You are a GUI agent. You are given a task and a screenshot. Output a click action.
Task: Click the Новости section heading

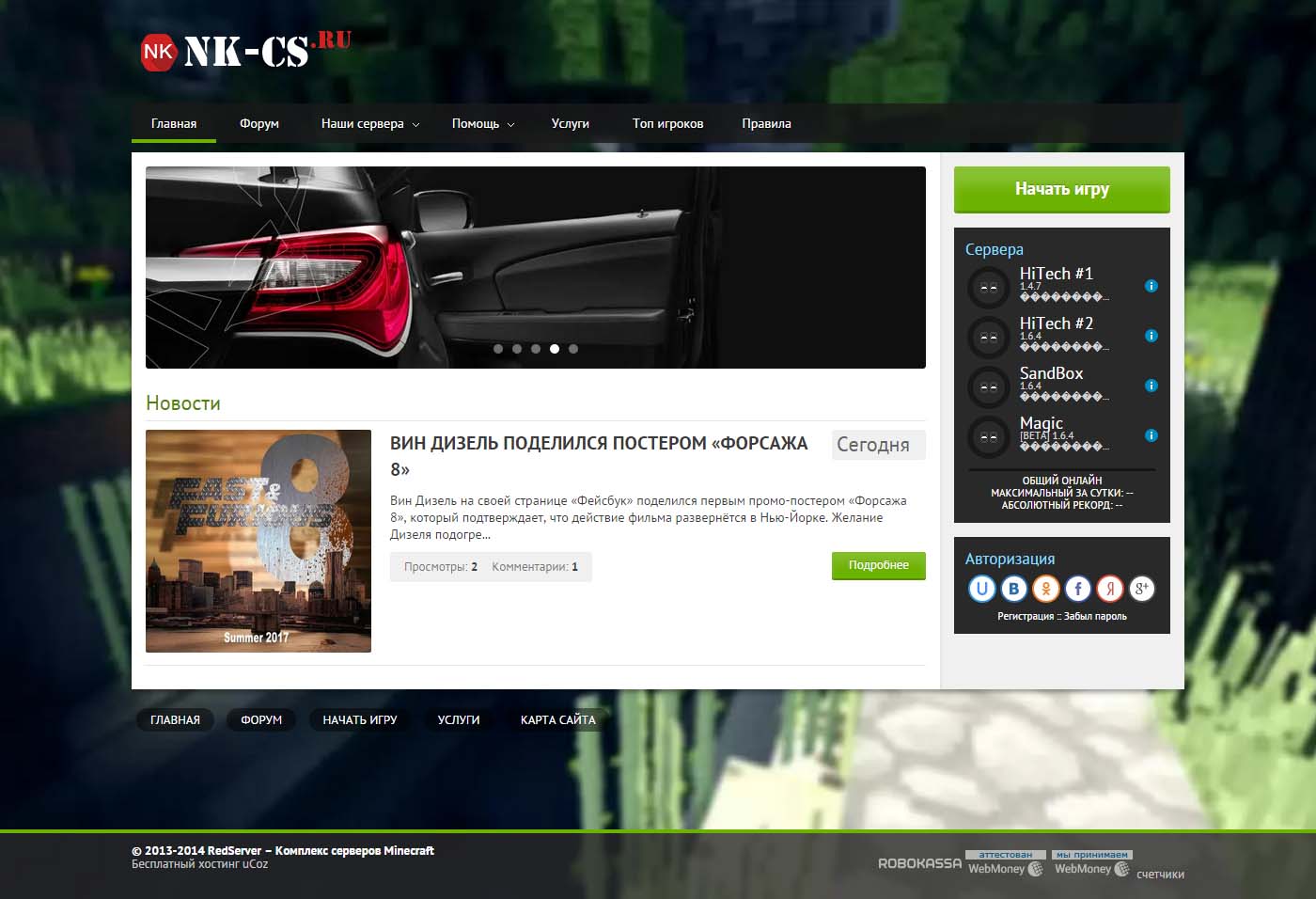click(183, 403)
